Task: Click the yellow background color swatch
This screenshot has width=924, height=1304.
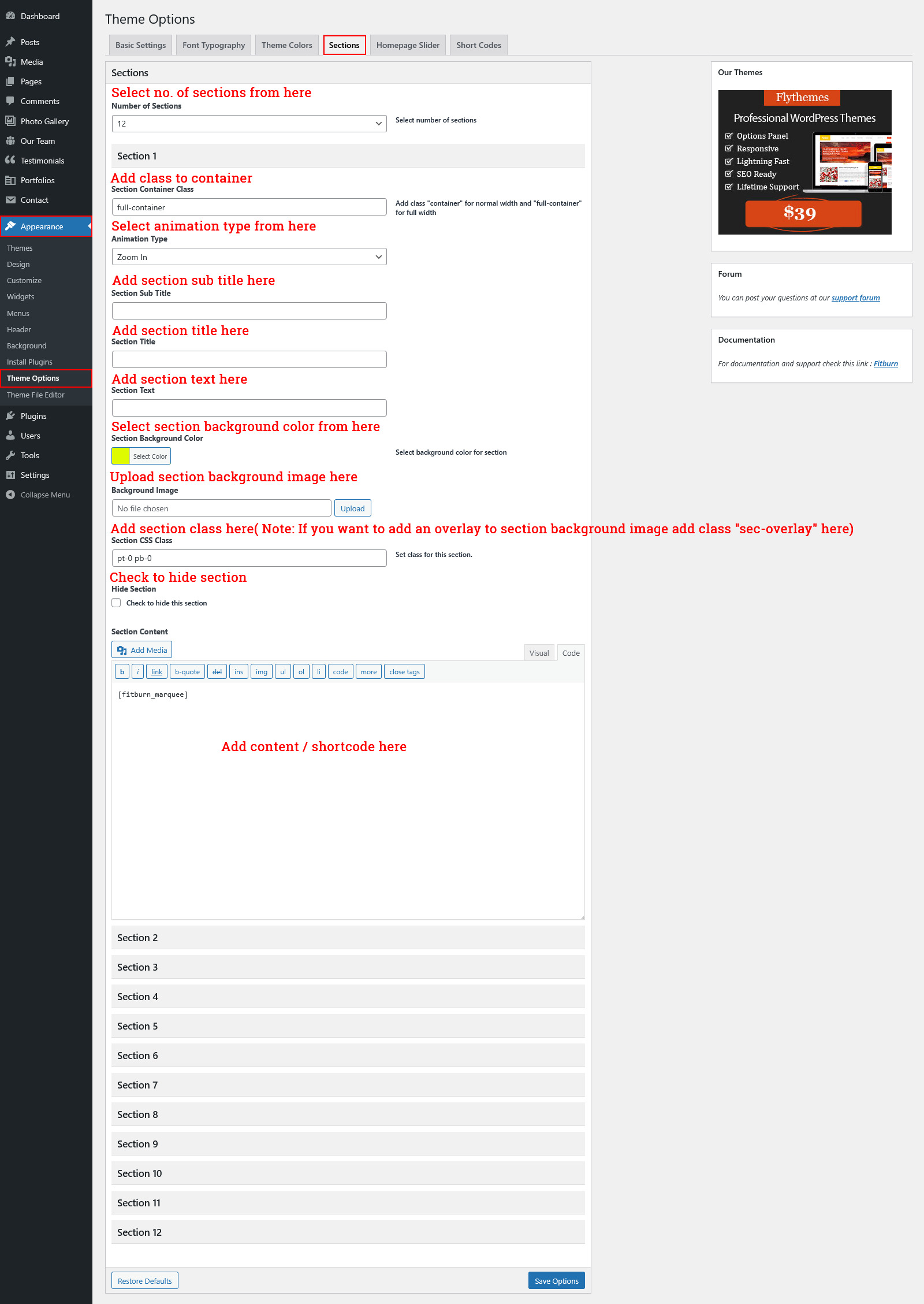Action: pyautogui.click(x=121, y=456)
